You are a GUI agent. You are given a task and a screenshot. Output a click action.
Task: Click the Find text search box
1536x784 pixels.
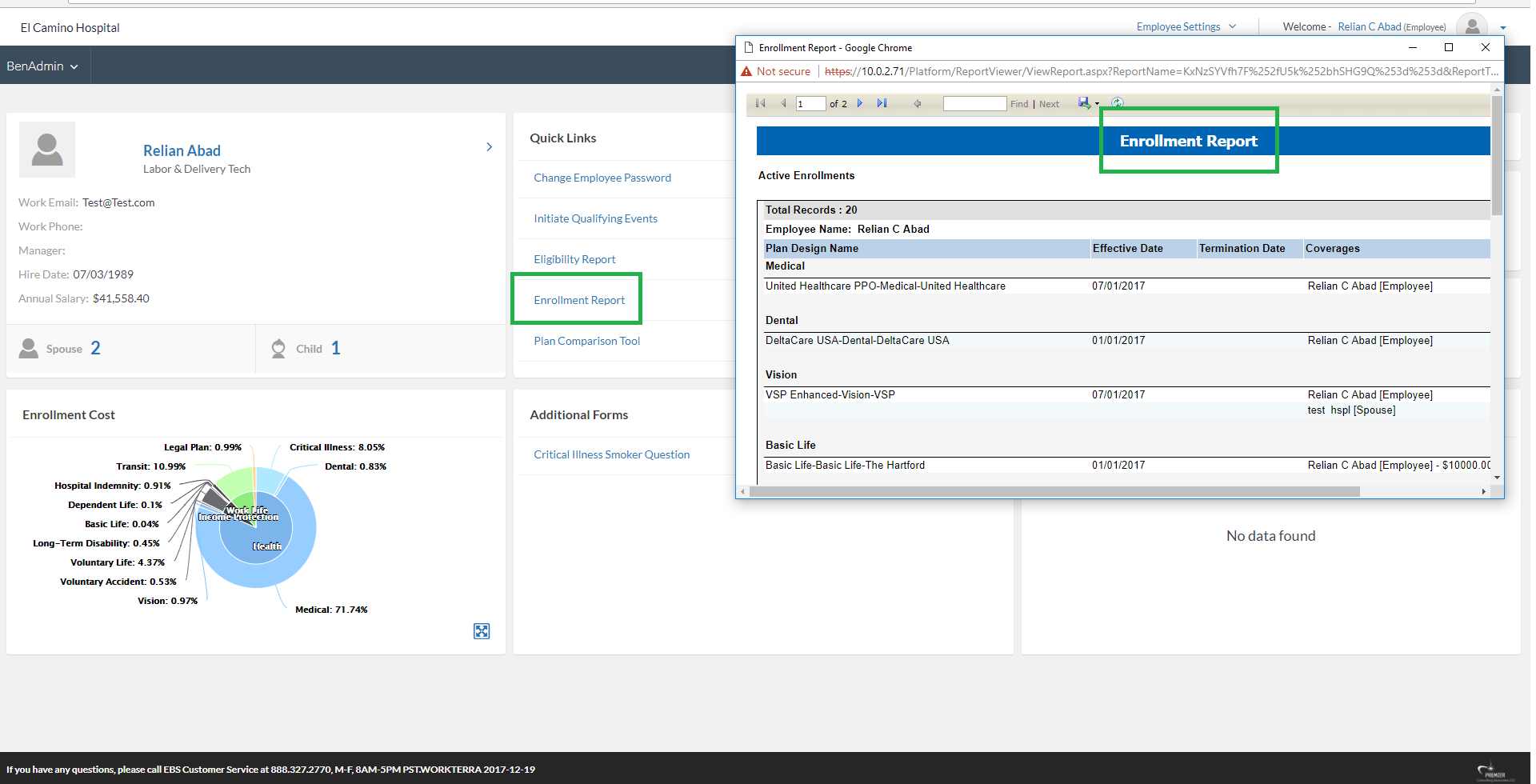[x=974, y=104]
